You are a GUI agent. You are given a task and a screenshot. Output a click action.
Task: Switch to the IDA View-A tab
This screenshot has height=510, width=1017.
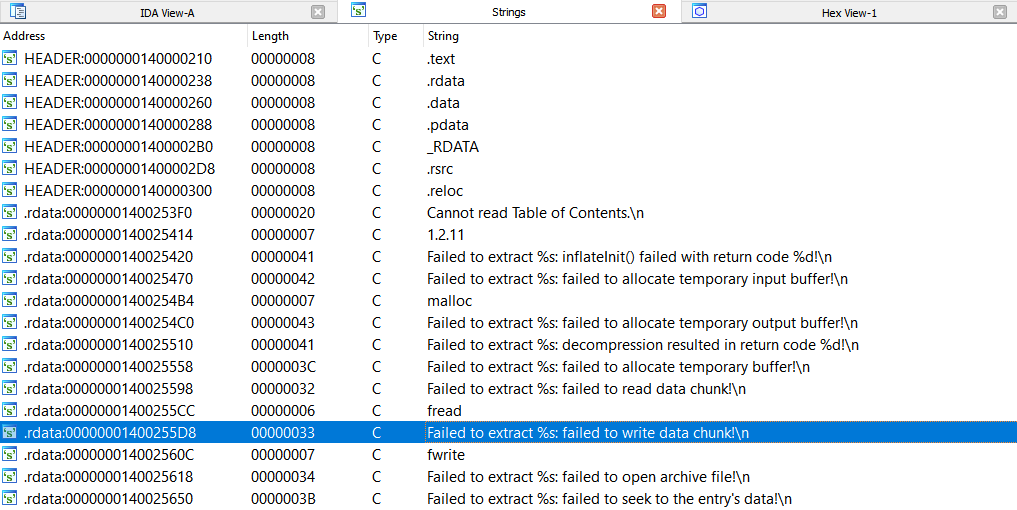pos(167,12)
